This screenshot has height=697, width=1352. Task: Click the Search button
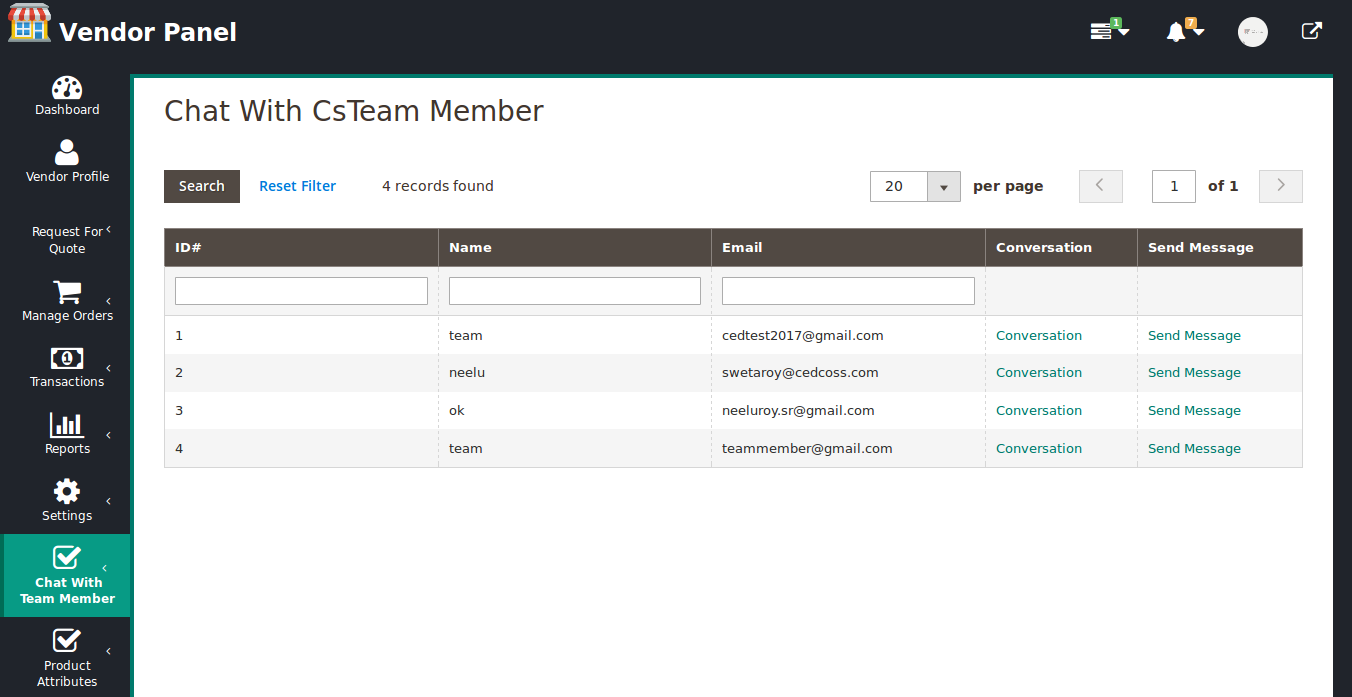click(202, 186)
